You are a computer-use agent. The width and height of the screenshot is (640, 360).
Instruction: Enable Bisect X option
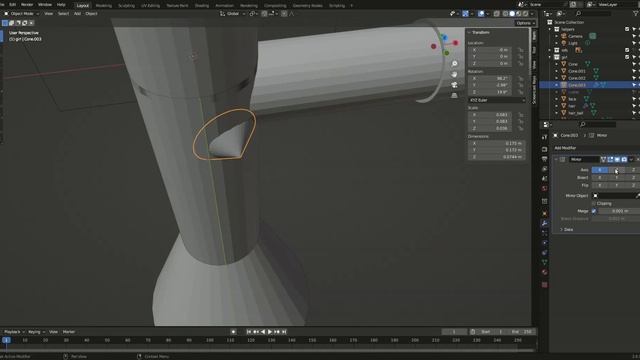click(600, 178)
